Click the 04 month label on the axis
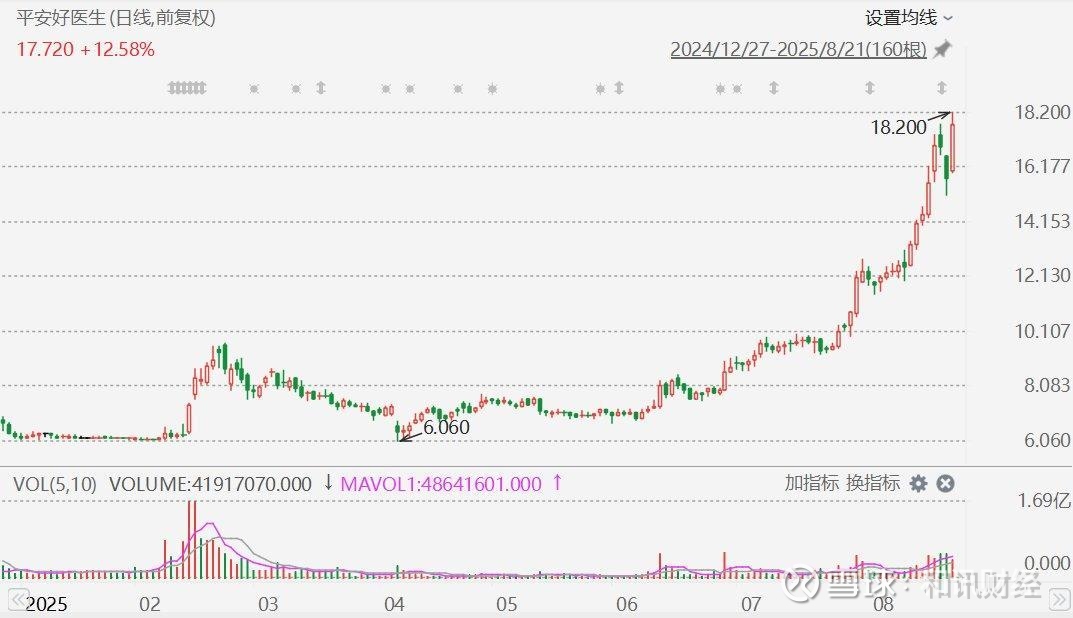Image resolution: width=1073 pixels, height=618 pixels. click(x=394, y=604)
